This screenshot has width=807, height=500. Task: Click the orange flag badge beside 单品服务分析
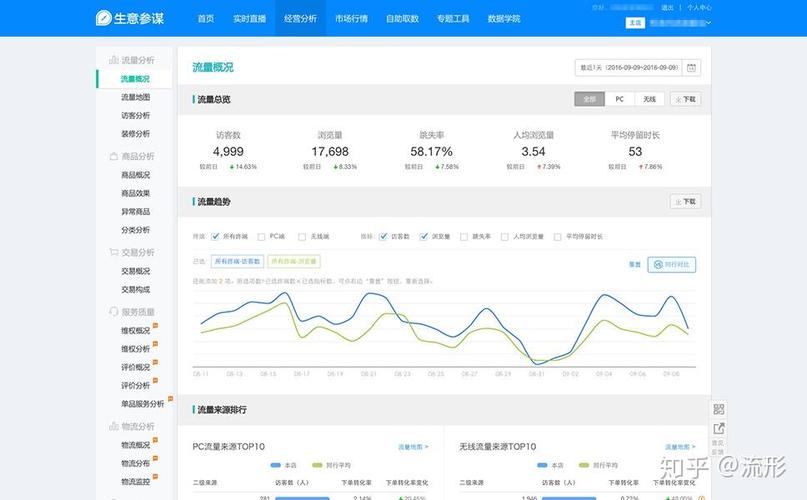[x=170, y=399]
